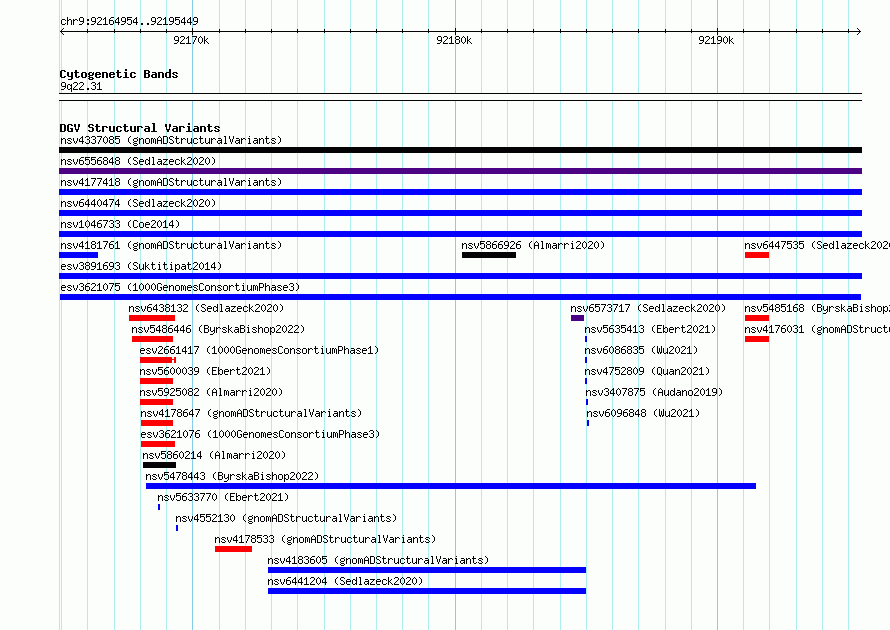Open the nsv5633770 Ebert2021 label
The height and width of the screenshot is (630, 890).
223,497
